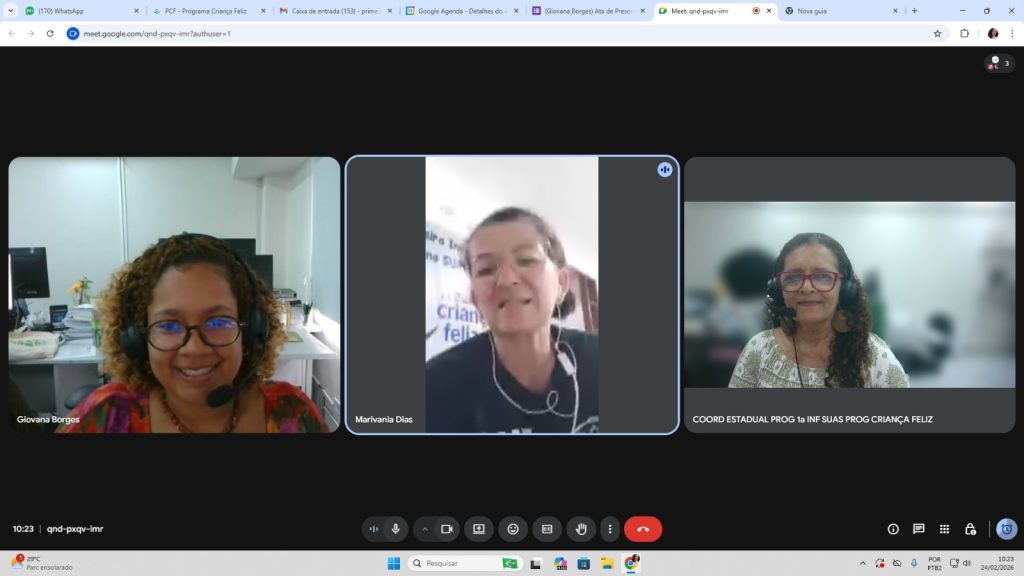Switch to the WhatsApp browser tab
This screenshot has width=1024, height=576.
80,11
